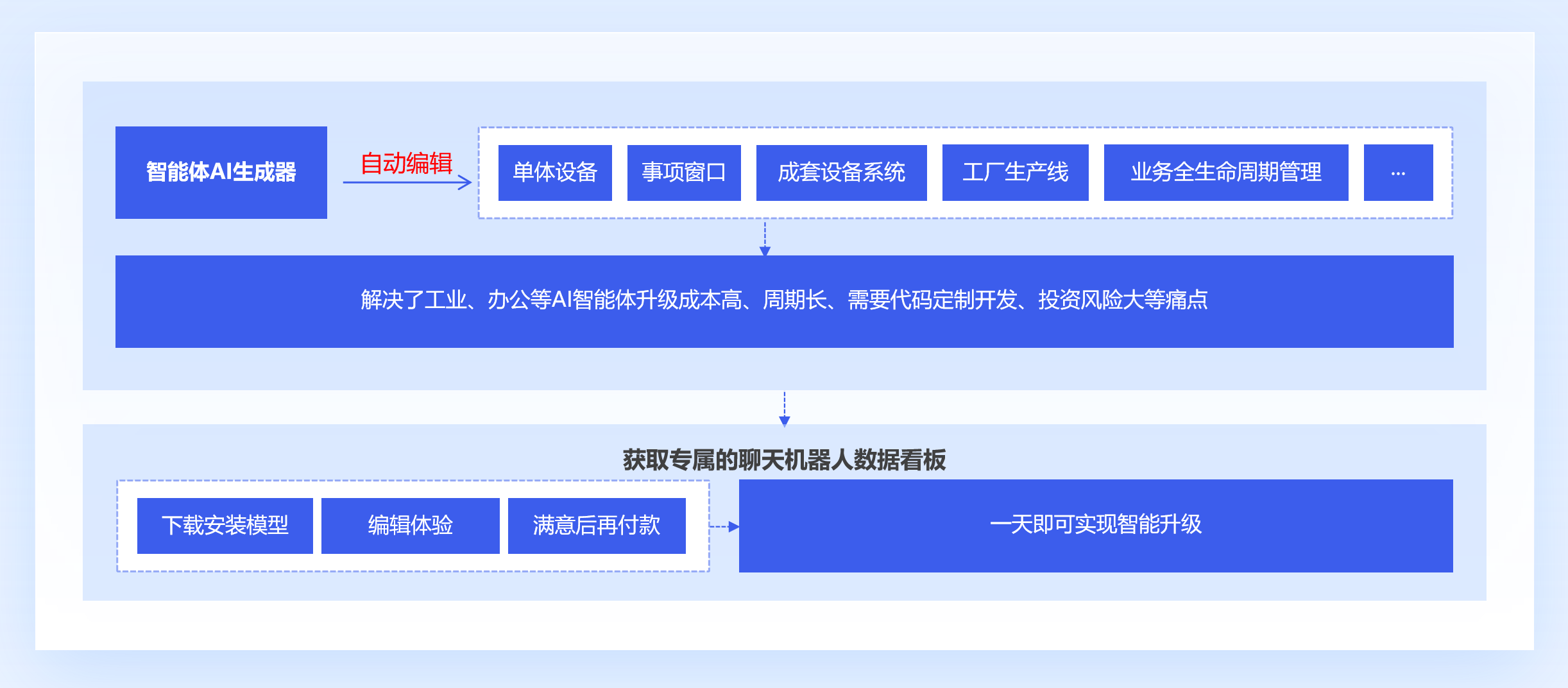Pick the 工厂生产线 block
1568x688 pixels.
(1015, 172)
